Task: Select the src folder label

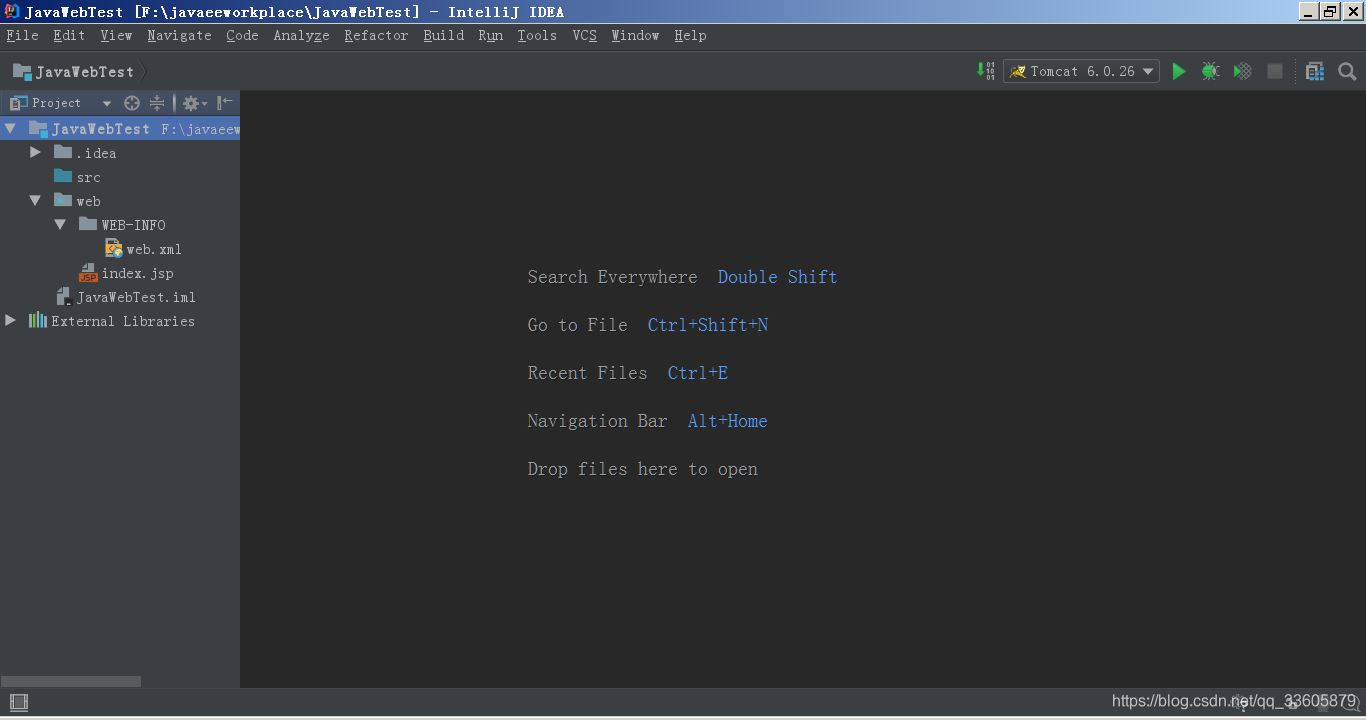Action: pos(88,177)
